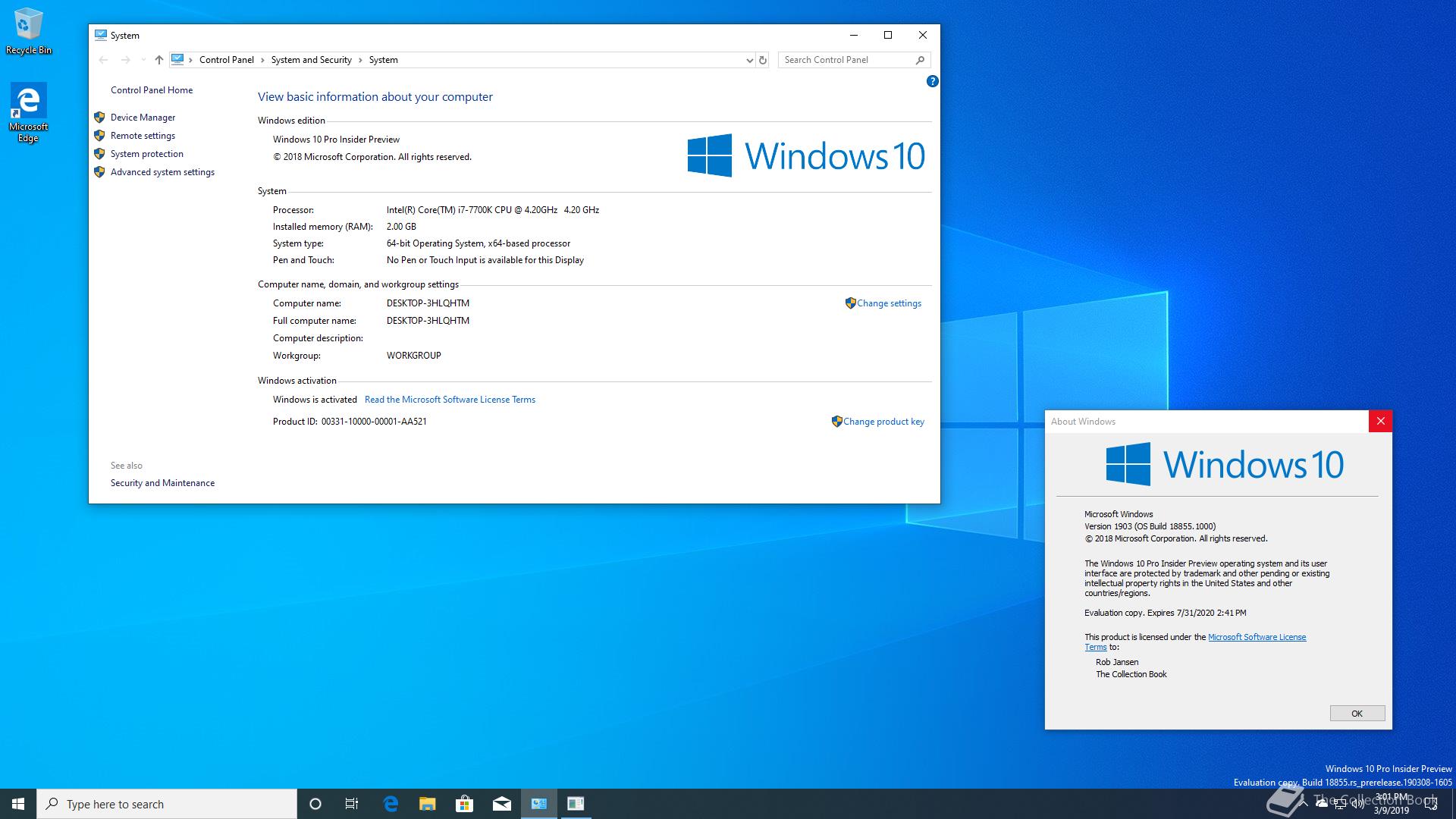Close the About Windows dialog
Viewport: 1456px width, 819px height.
click(x=1380, y=421)
